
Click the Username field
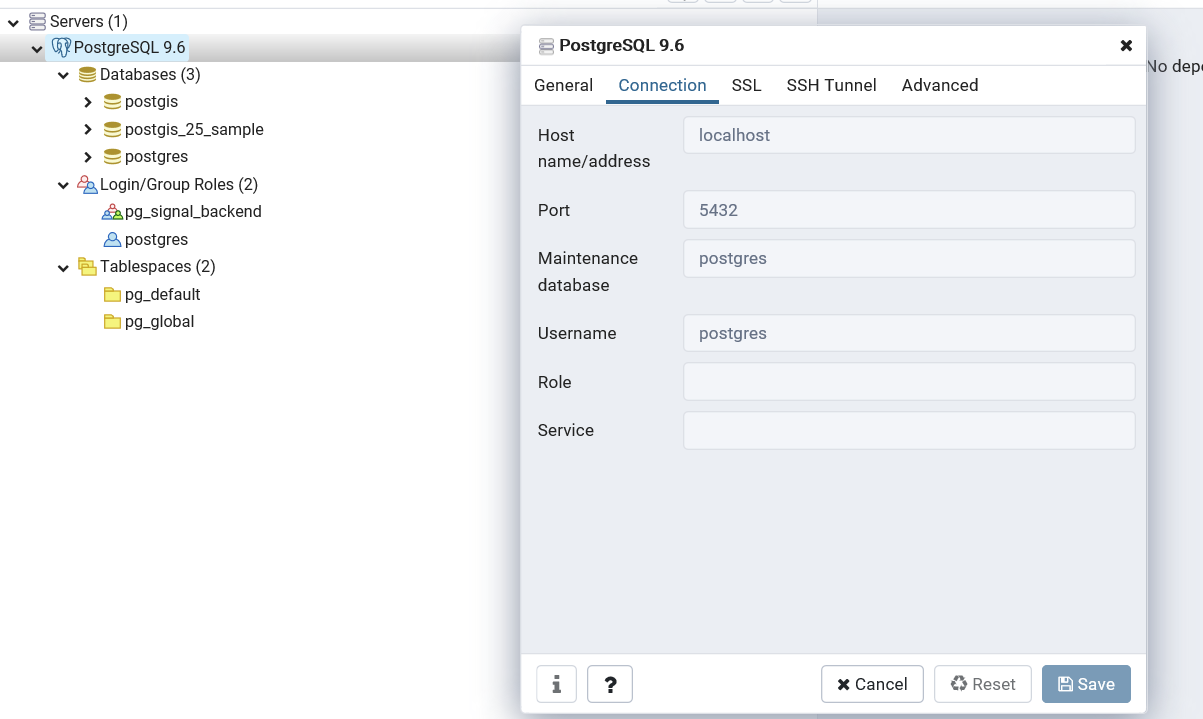pos(909,333)
